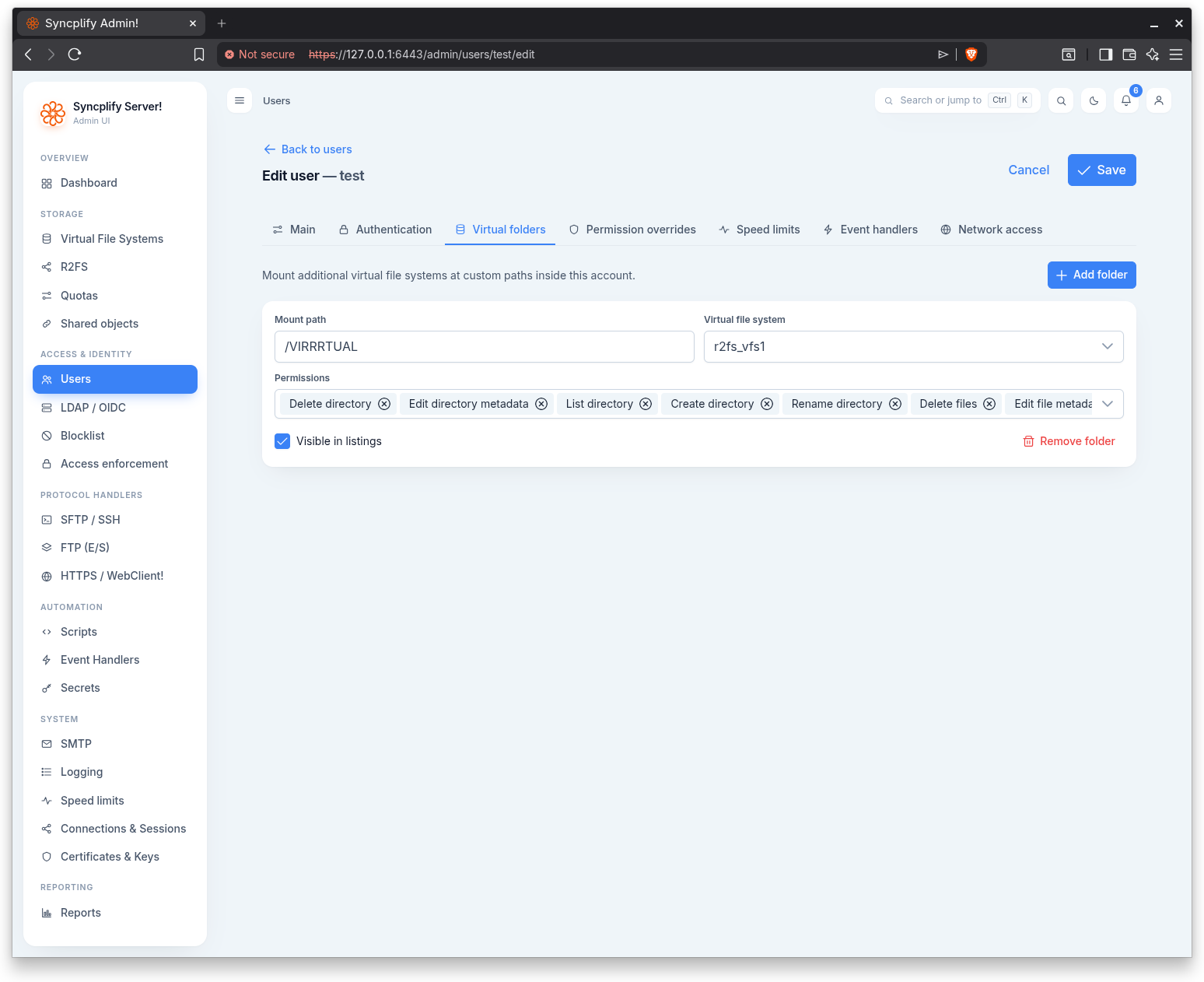Remove the Edit directory metadata permission chip
Screen dimensions: 1204x982
tap(541, 404)
